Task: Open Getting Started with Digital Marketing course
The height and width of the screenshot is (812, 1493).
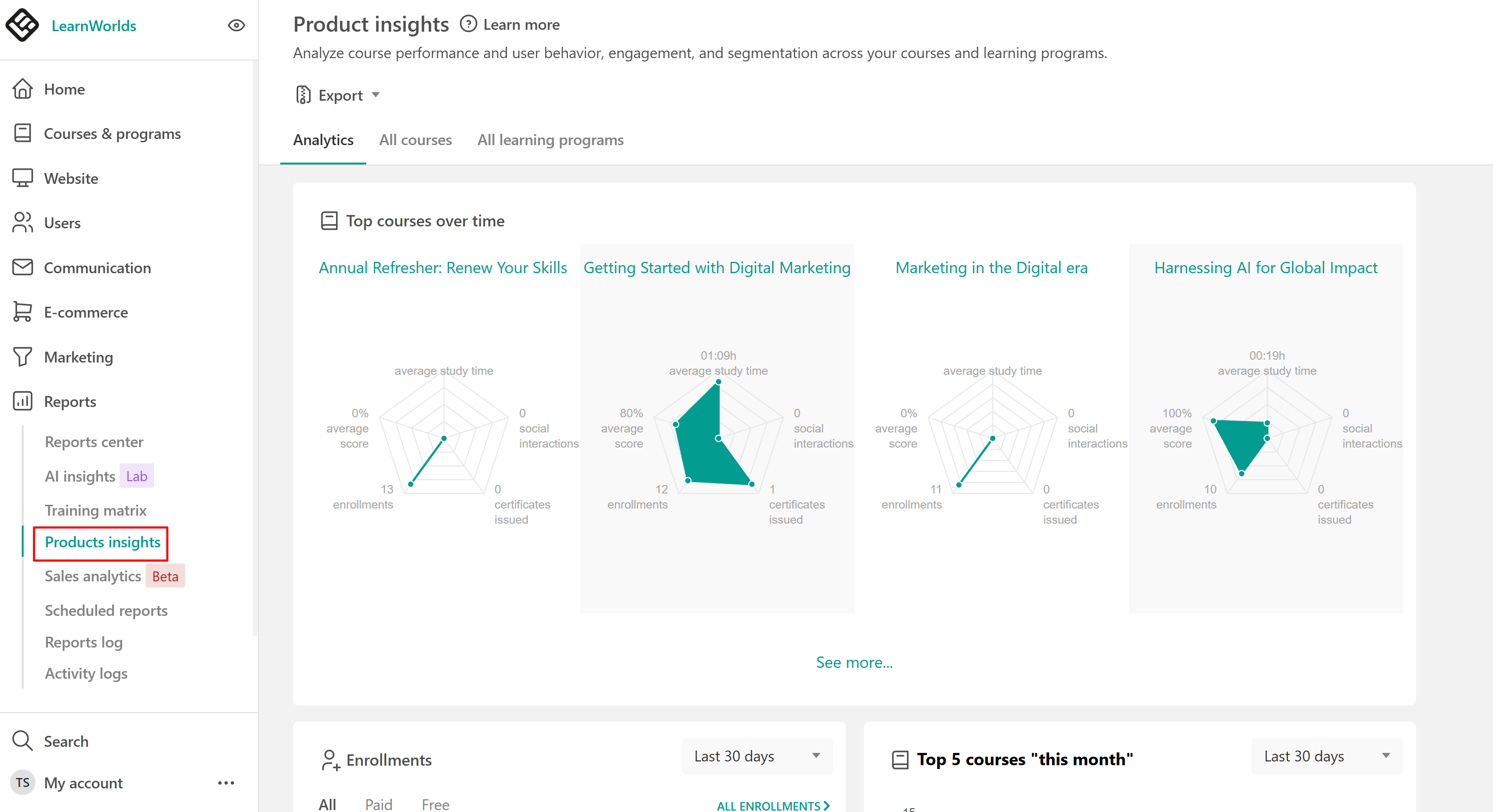Action: click(x=717, y=268)
